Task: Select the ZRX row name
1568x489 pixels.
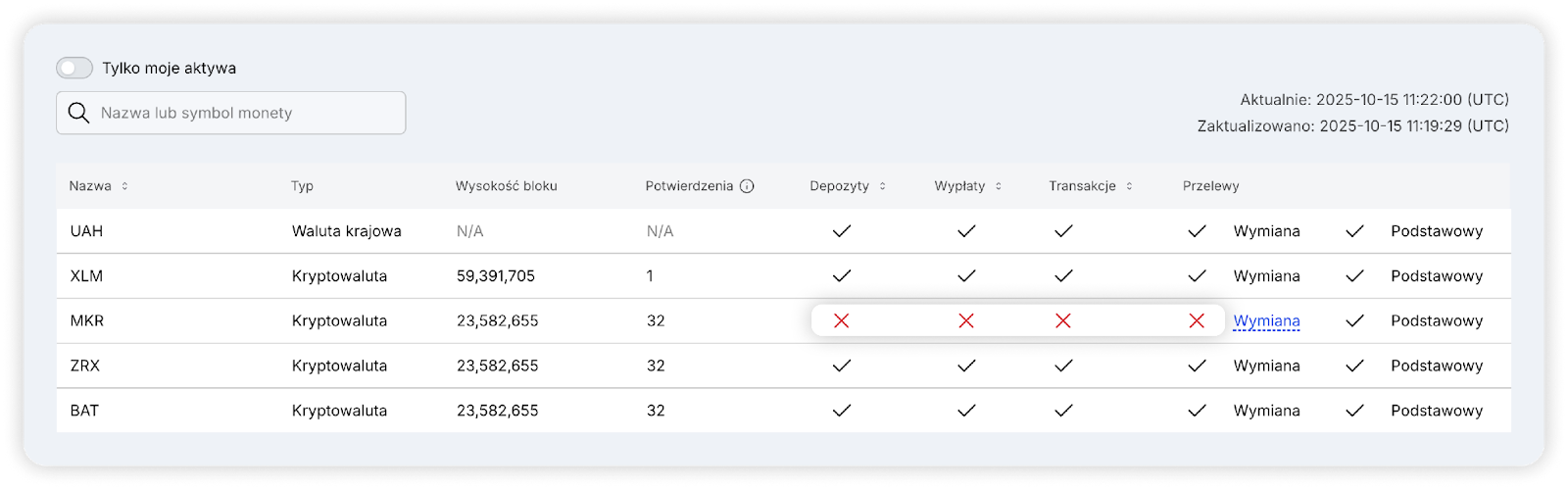Action: click(x=85, y=366)
